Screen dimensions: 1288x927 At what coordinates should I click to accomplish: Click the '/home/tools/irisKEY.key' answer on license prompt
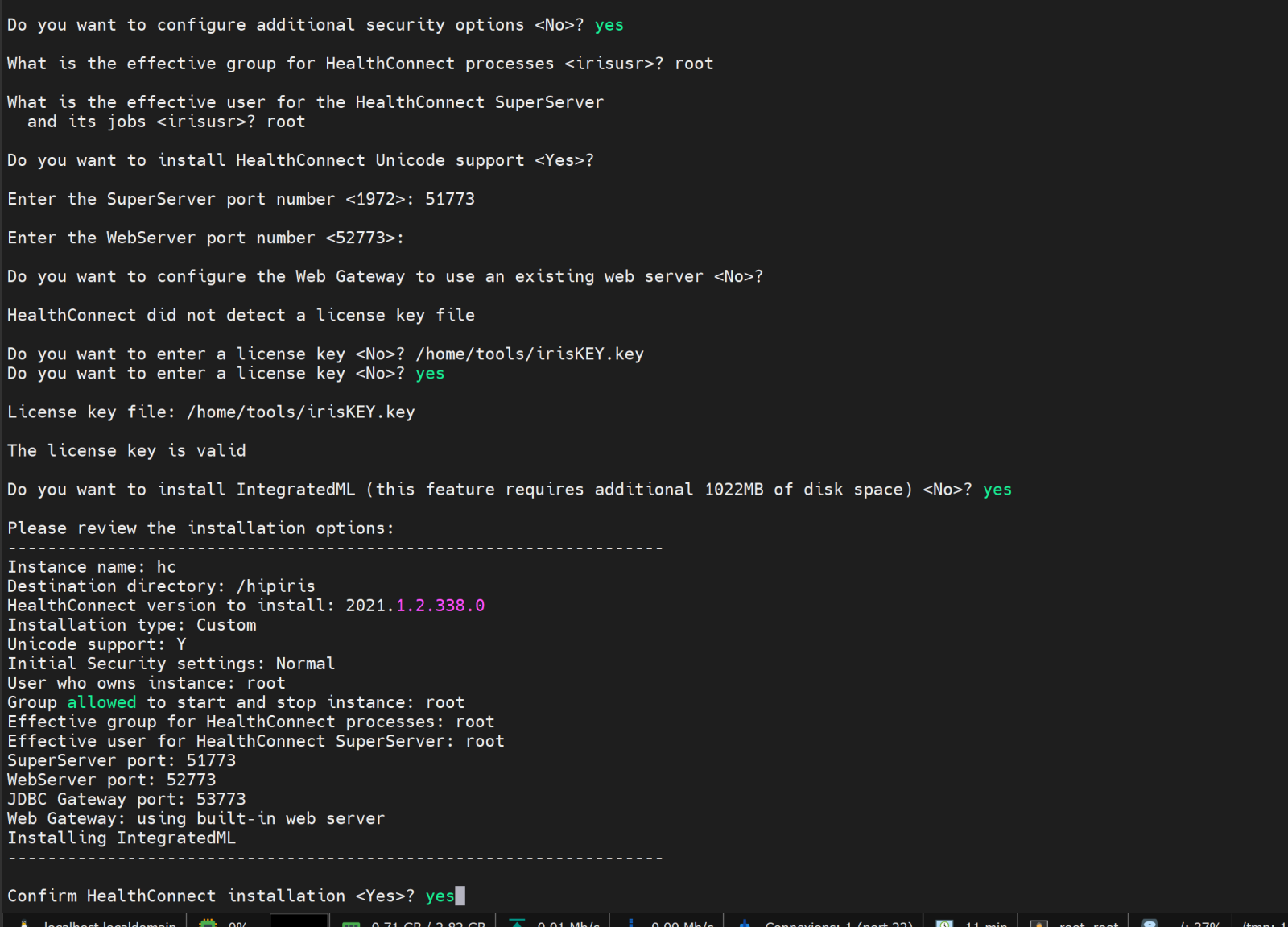point(530,354)
